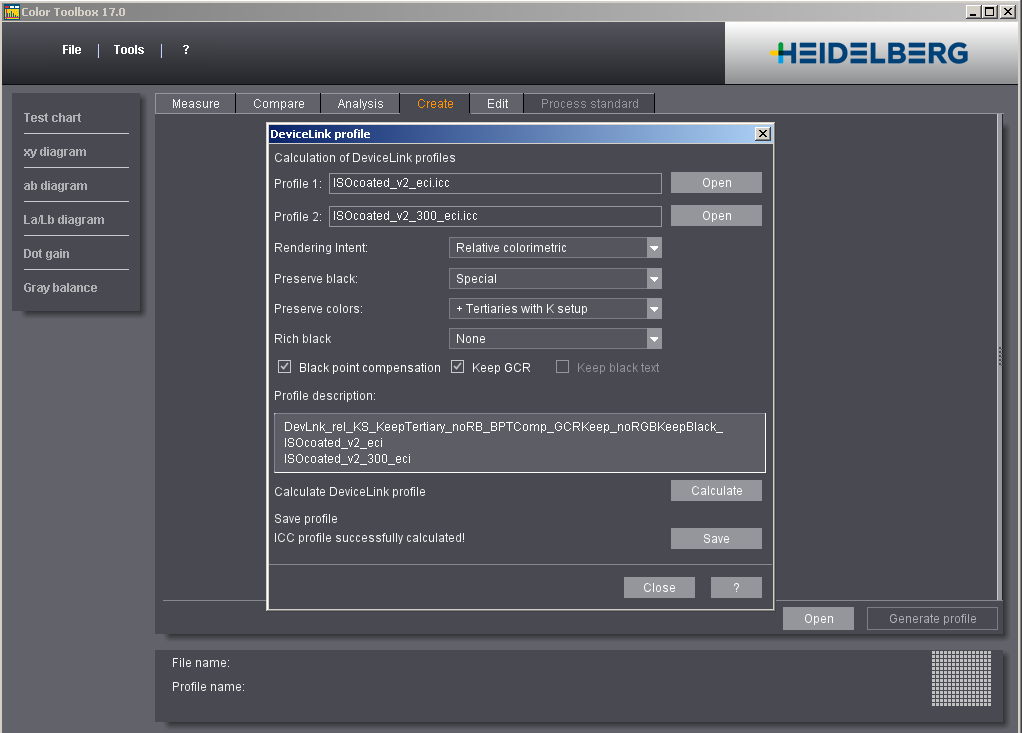The height and width of the screenshot is (733, 1022).
Task: Click the Profile description text box
Action: coord(519,443)
